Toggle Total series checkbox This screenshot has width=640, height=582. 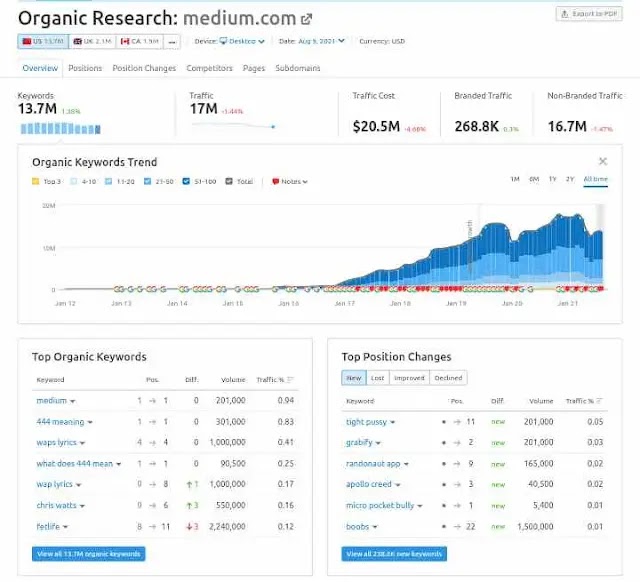click(x=229, y=181)
